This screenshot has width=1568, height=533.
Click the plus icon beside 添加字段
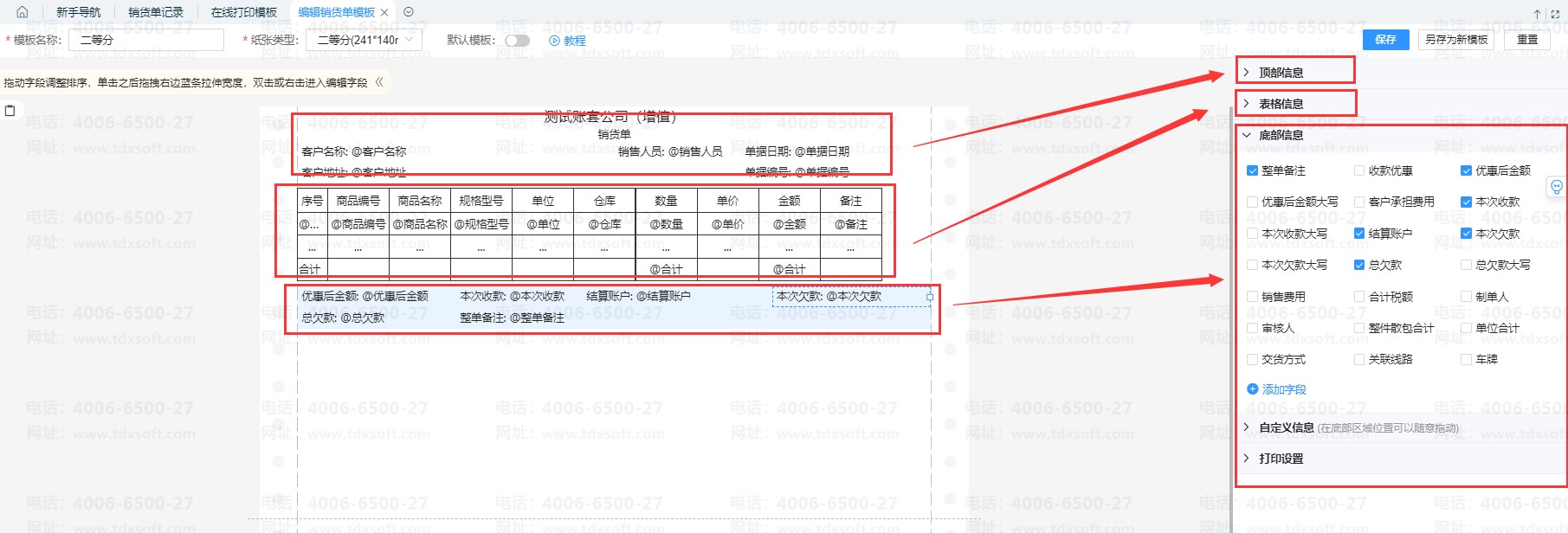[x=1252, y=389]
